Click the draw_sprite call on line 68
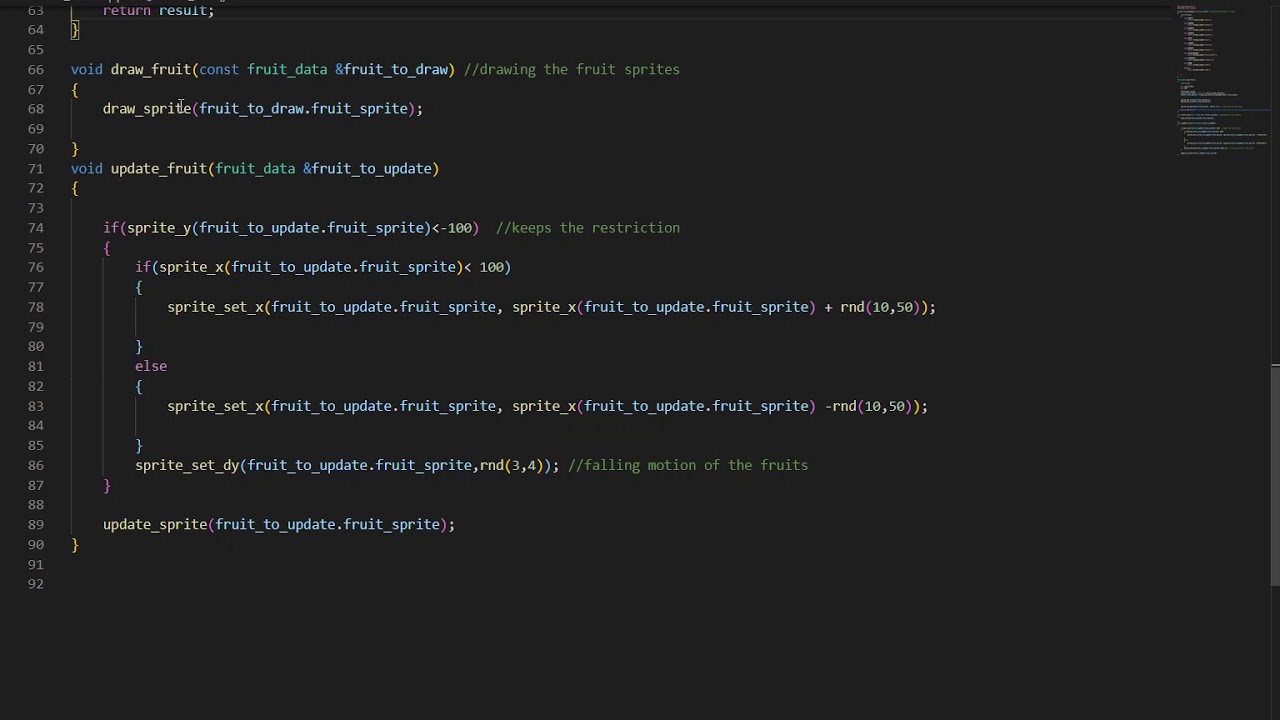The image size is (1280, 720). 147,108
